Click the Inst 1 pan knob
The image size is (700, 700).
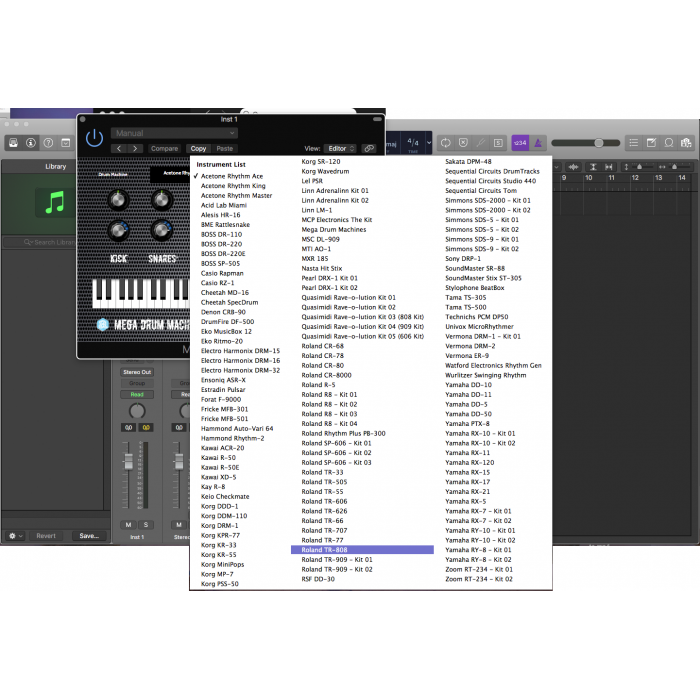pyautogui.click(x=137, y=411)
